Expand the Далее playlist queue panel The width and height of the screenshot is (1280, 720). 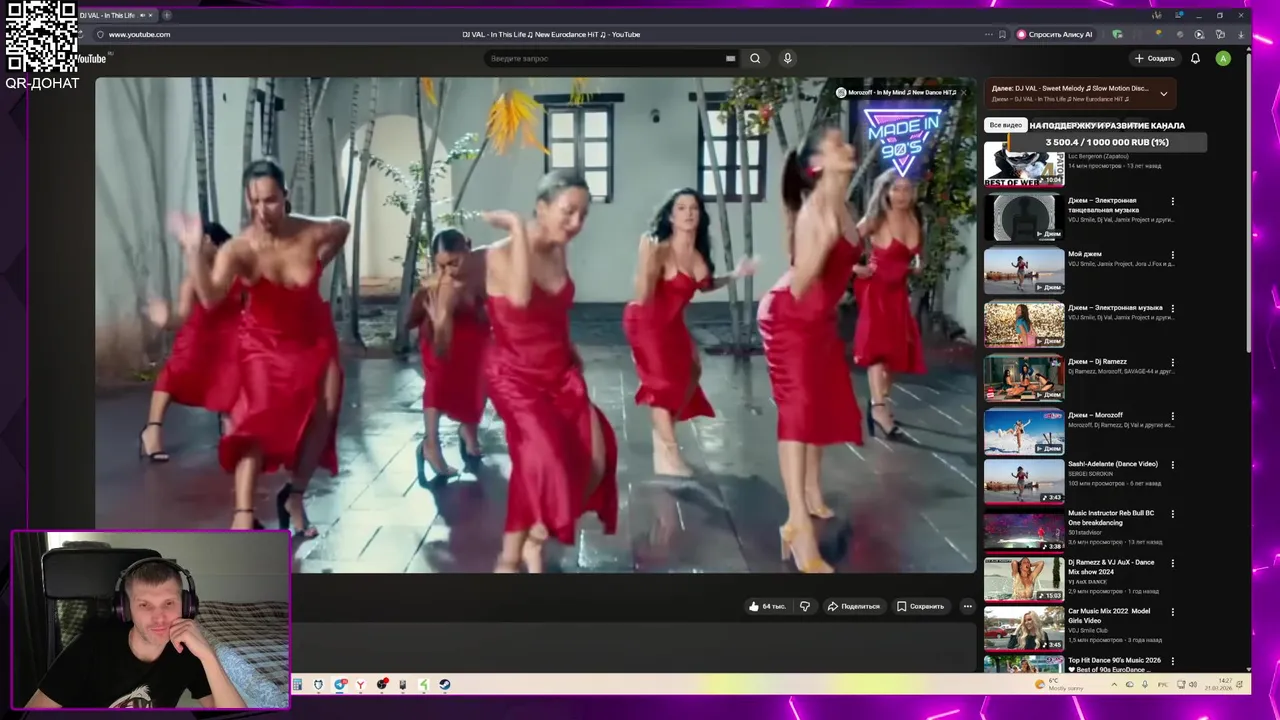(x=1163, y=94)
